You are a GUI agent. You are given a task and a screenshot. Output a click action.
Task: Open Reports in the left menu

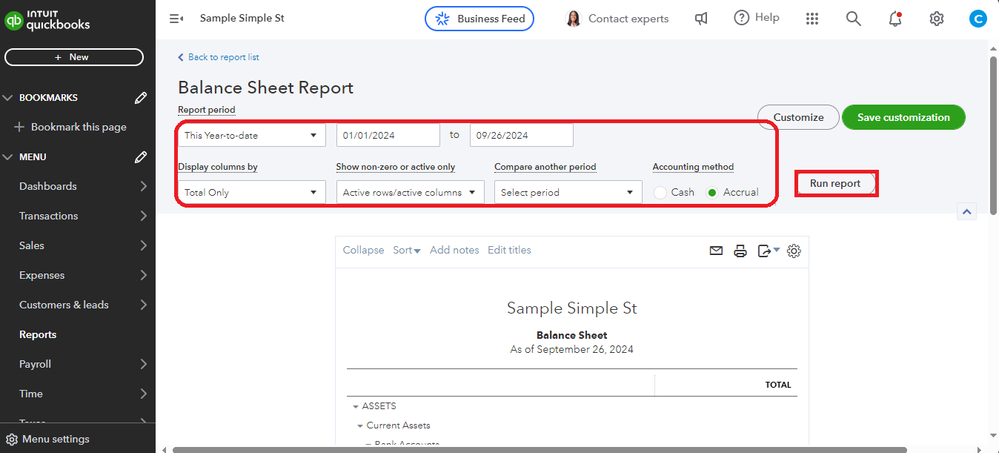[38, 335]
